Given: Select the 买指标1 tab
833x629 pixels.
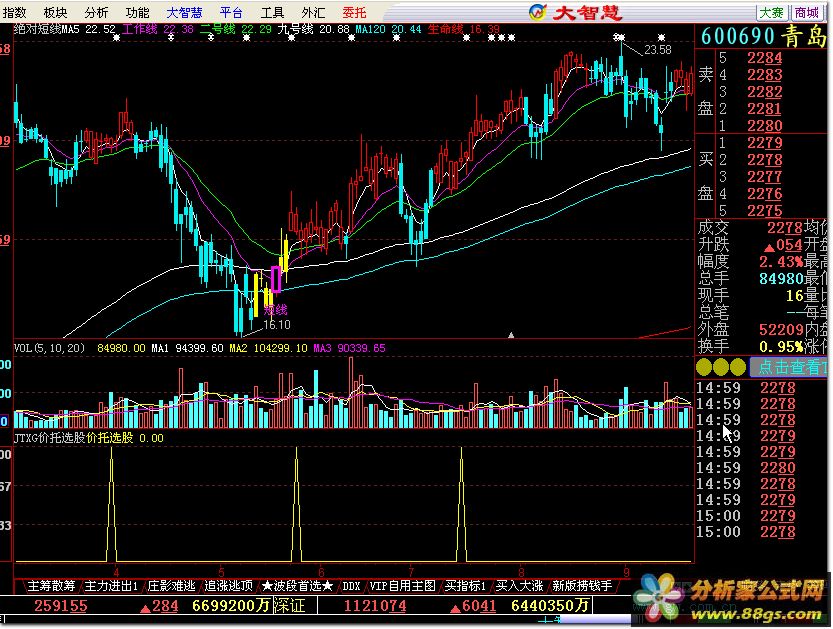Looking at the screenshot, I should pyautogui.click(x=465, y=586).
